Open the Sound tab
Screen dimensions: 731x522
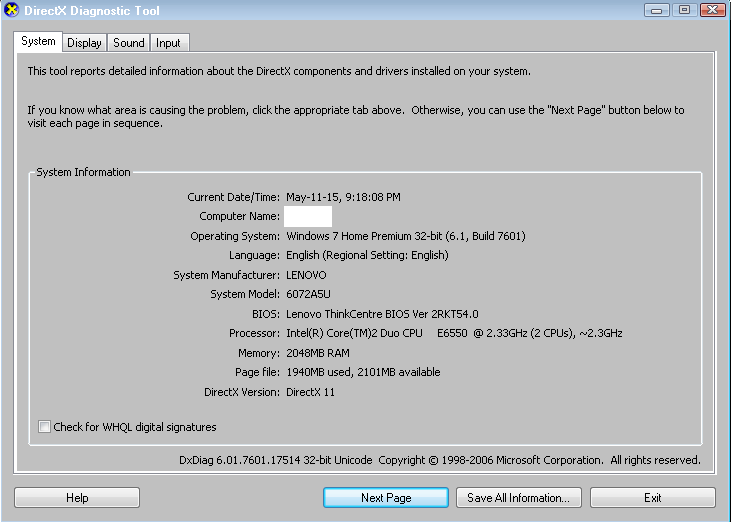coord(129,43)
